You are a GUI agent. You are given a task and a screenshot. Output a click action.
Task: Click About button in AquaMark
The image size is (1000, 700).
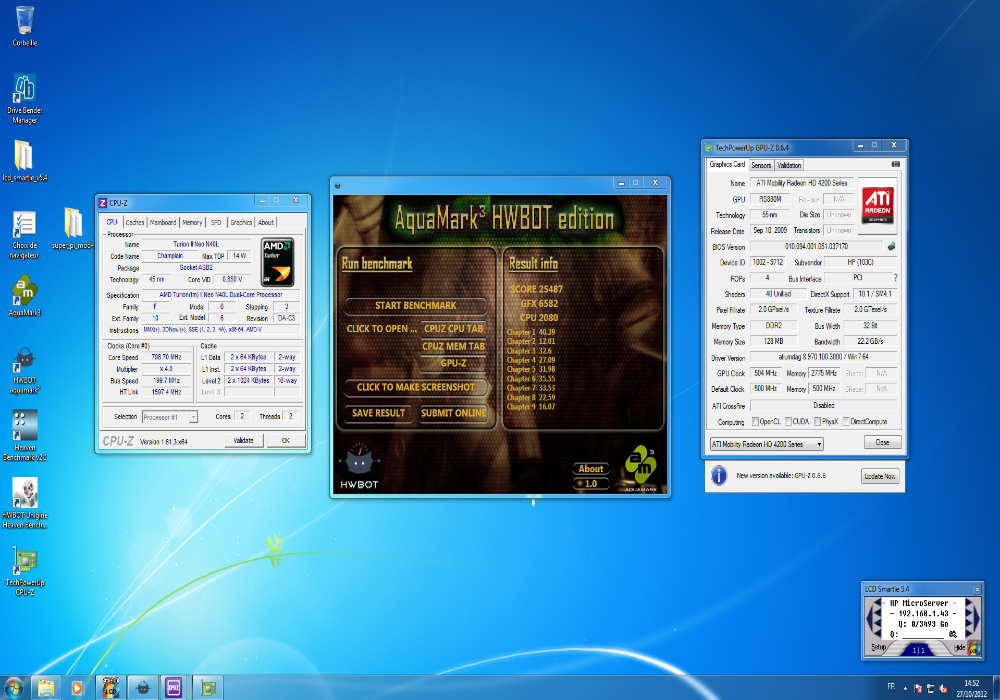click(x=591, y=469)
